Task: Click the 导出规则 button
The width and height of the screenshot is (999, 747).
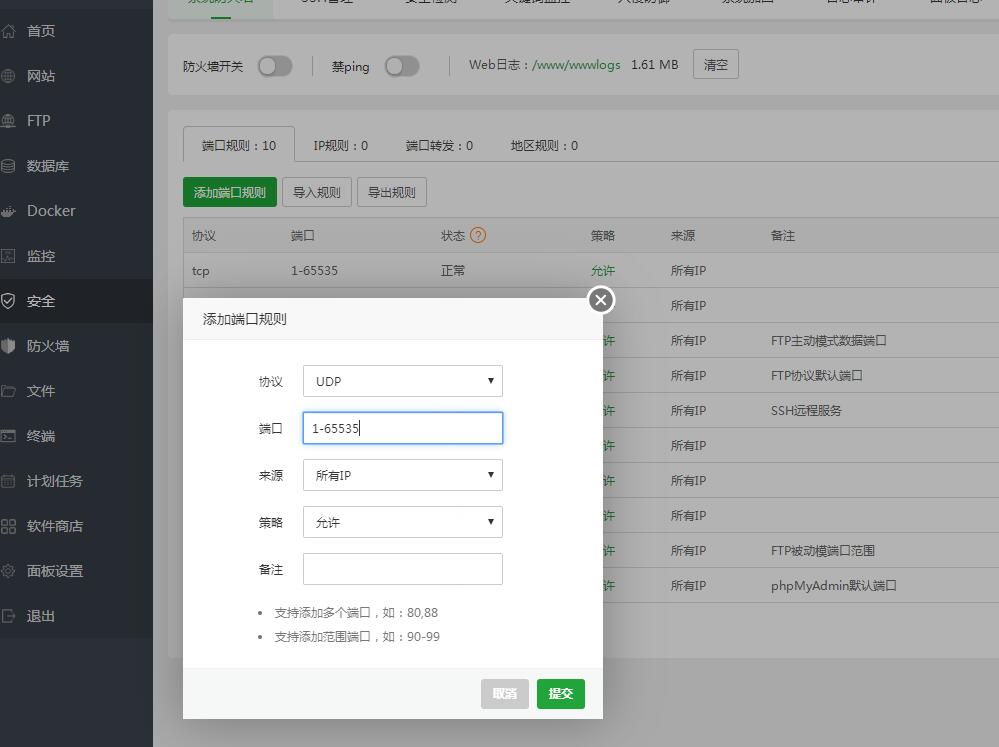Action: pyautogui.click(x=392, y=192)
